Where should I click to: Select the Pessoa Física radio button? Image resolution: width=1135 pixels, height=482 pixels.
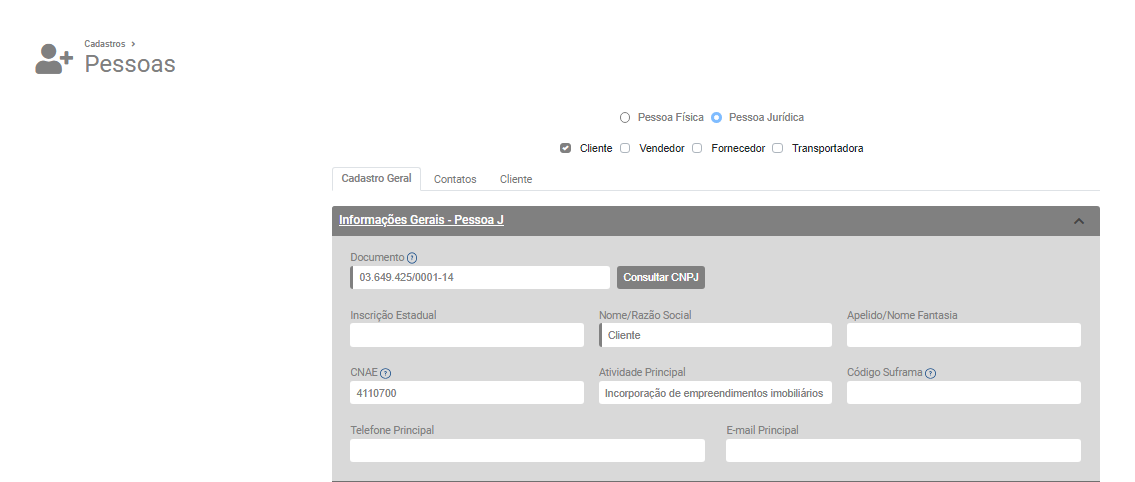point(625,118)
